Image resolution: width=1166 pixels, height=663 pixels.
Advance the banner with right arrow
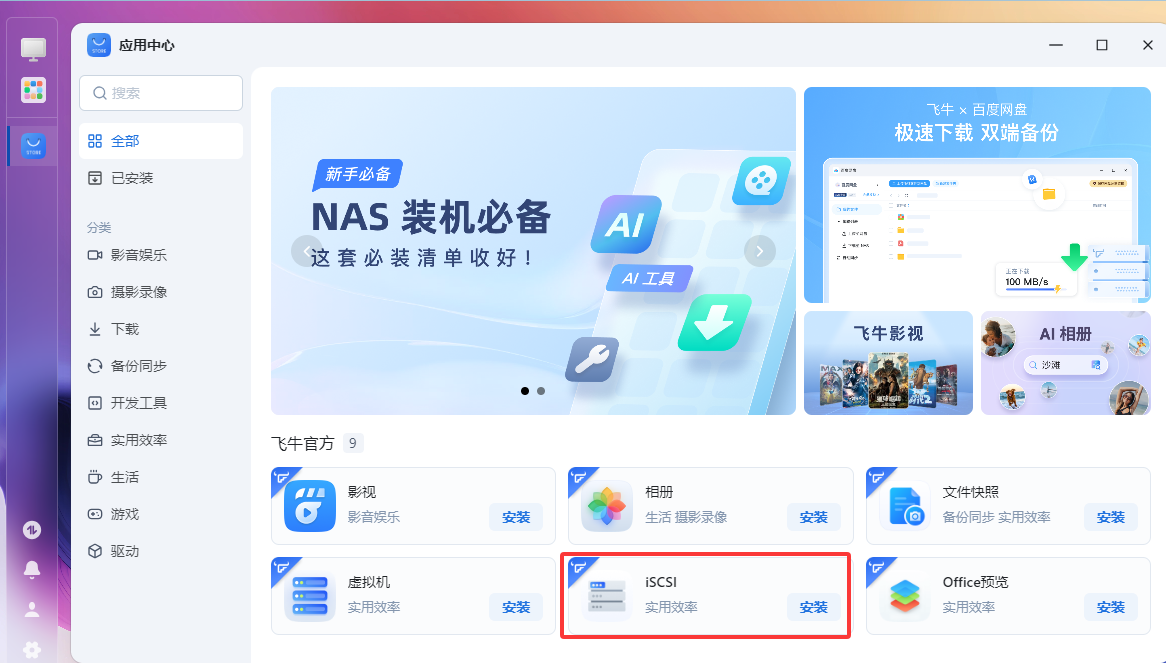click(759, 251)
